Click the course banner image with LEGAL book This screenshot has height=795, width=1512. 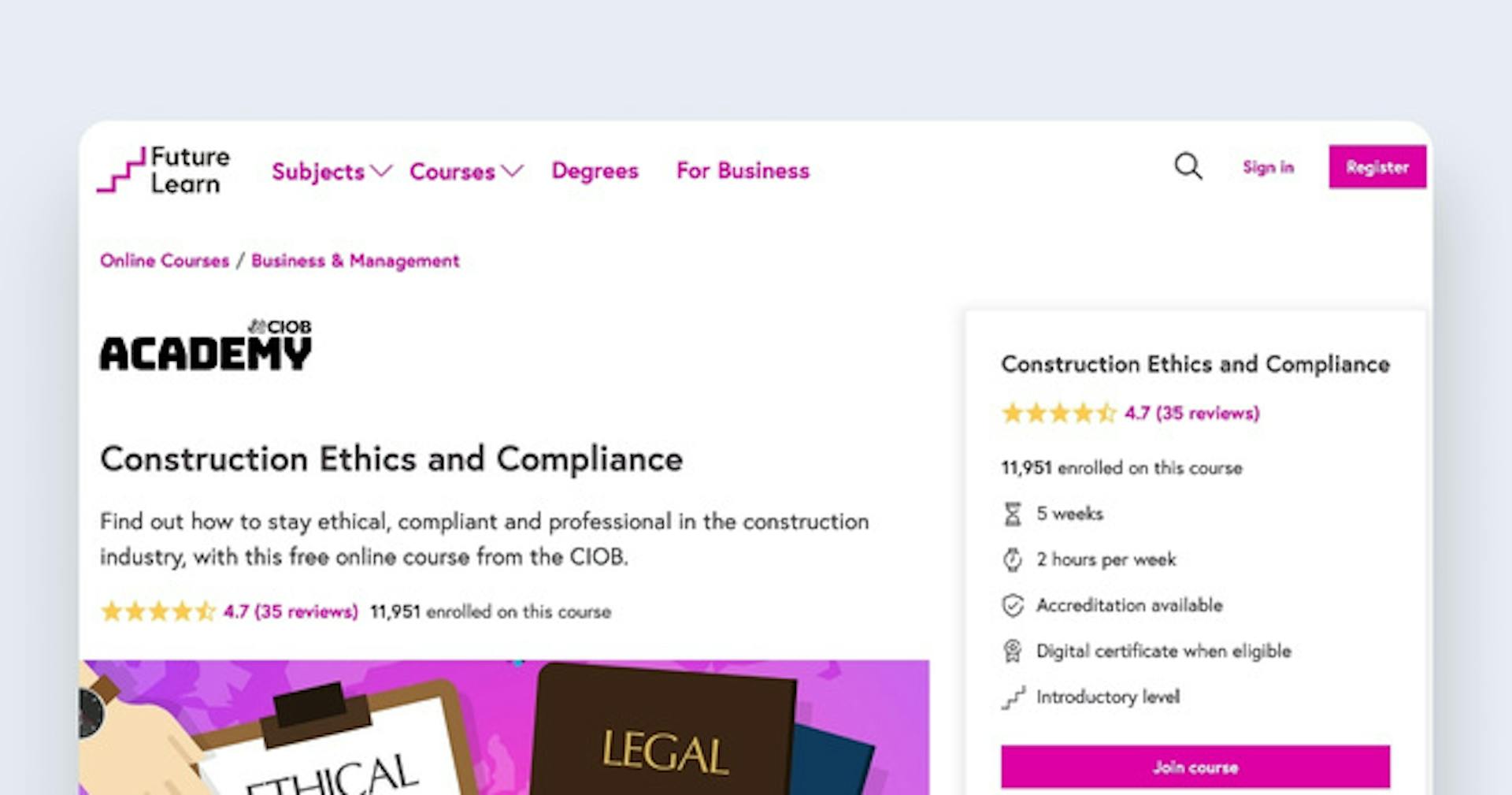tap(504, 727)
